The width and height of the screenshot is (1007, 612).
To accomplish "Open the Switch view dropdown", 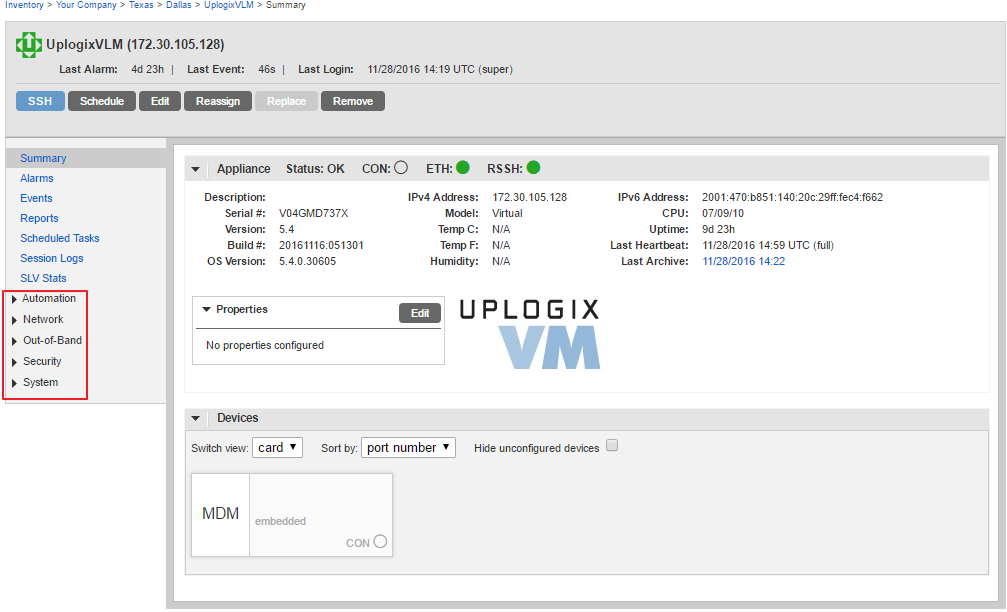I will pyautogui.click(x=277, y=447).
